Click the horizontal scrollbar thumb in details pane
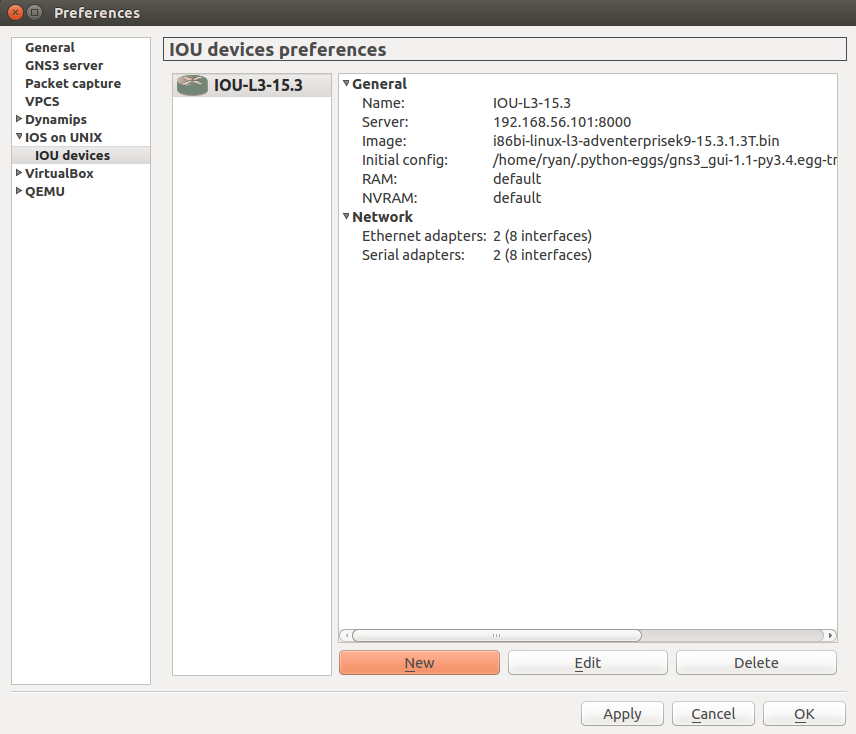This screenshot has width=856, height=734. click(497, 635)
